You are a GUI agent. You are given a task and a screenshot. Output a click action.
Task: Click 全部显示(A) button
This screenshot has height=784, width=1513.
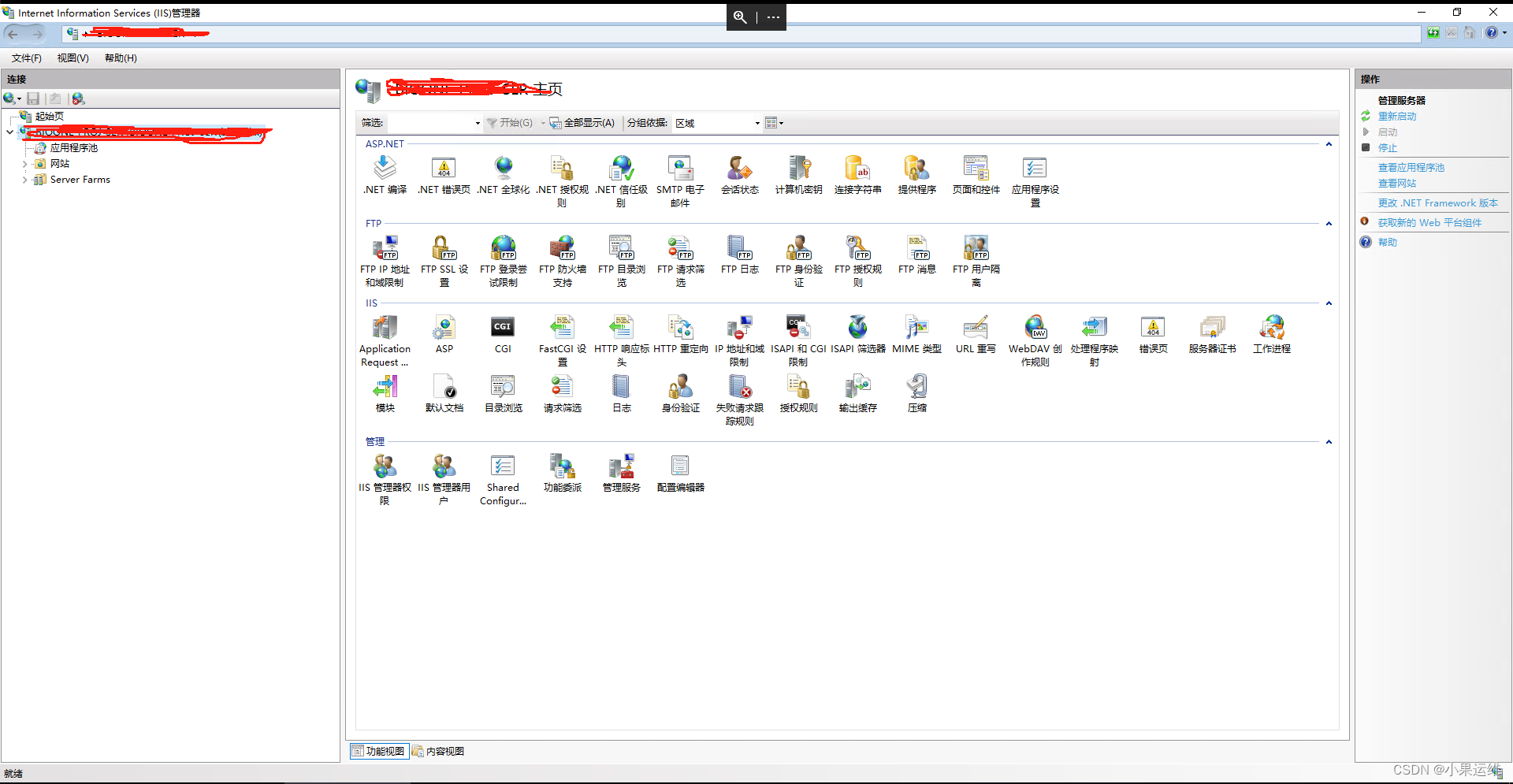click(582, 123)
